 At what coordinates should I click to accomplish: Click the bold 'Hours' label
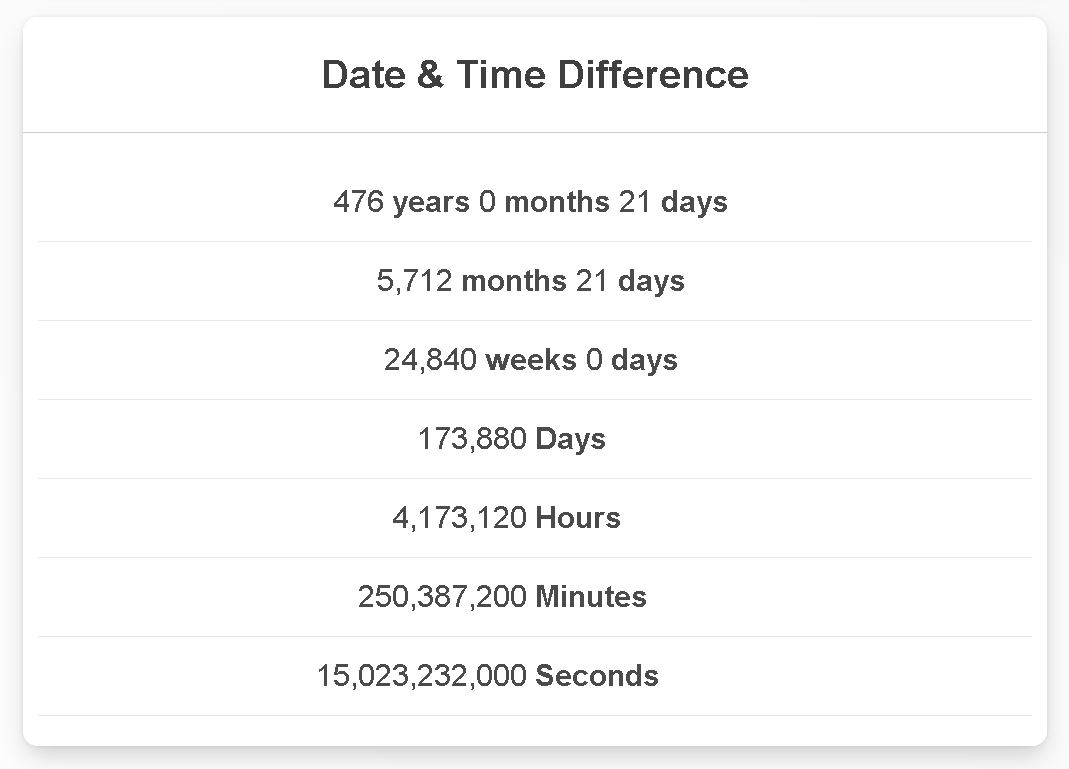click(578, 518)
